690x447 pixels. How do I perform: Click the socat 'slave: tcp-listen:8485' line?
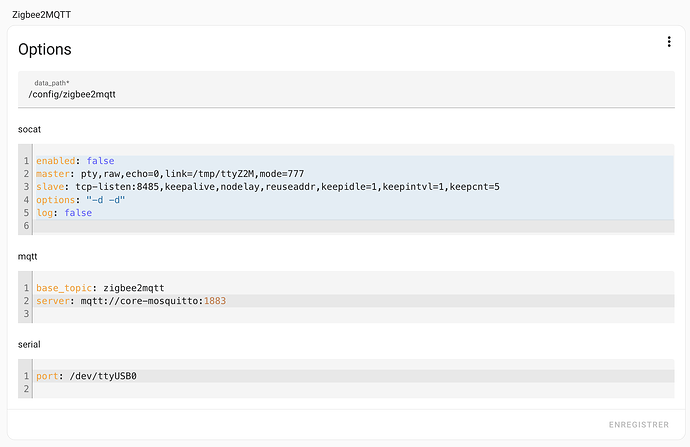tap(354, 187)
